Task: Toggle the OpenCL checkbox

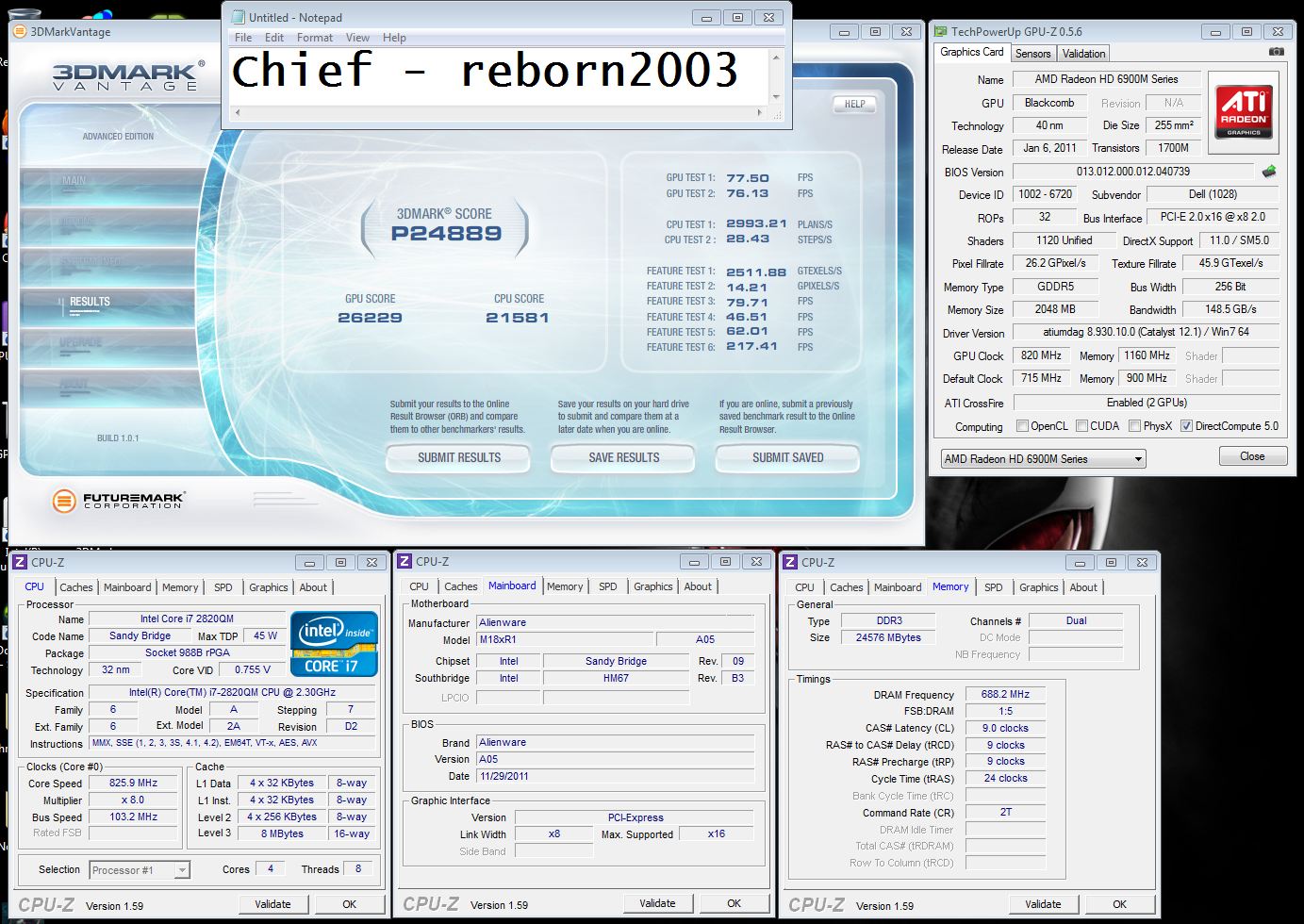Action: click(x=1022, y=426)
